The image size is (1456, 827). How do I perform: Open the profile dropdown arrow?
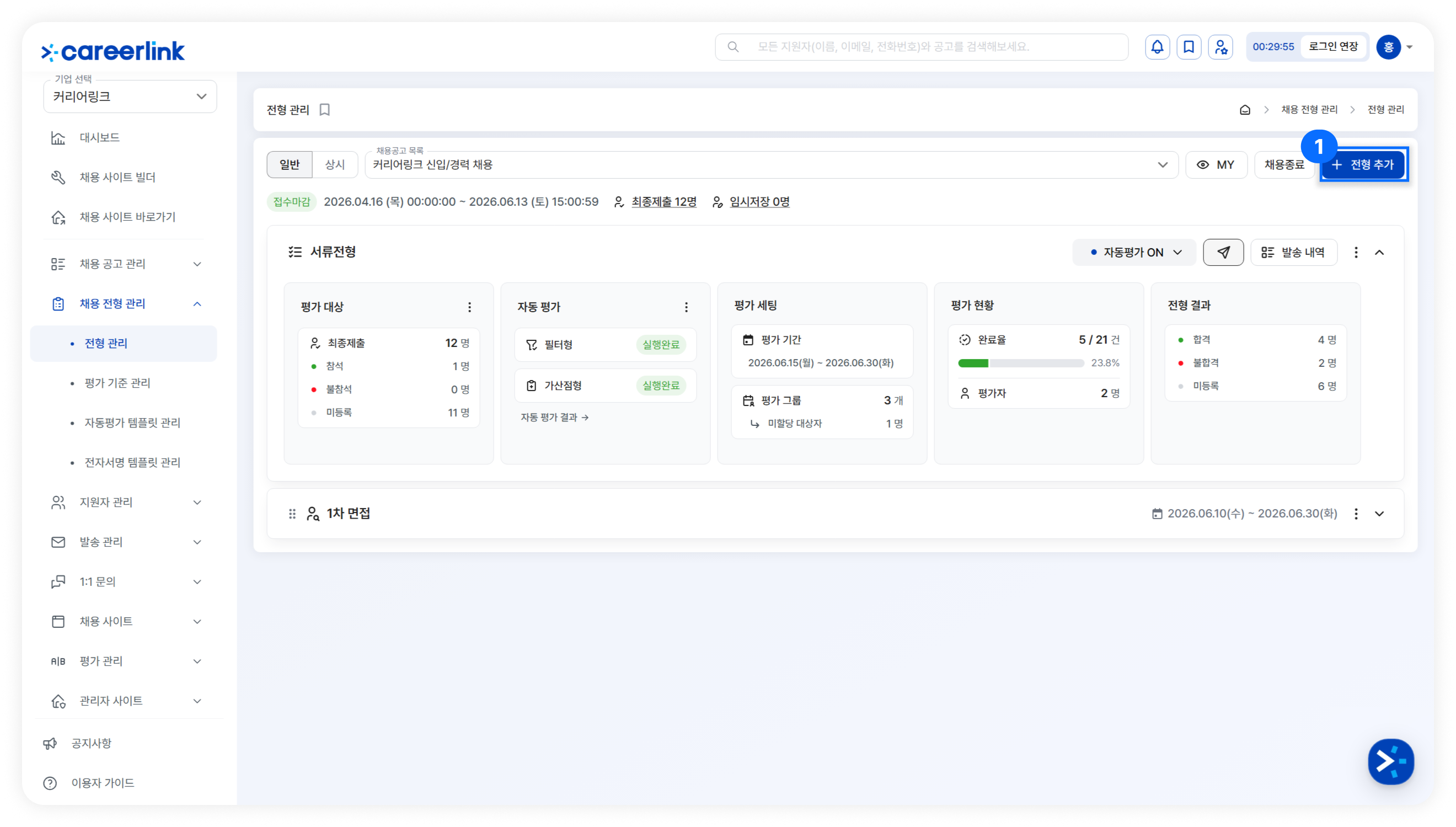pyautogui.click(x=1410, y=47)
